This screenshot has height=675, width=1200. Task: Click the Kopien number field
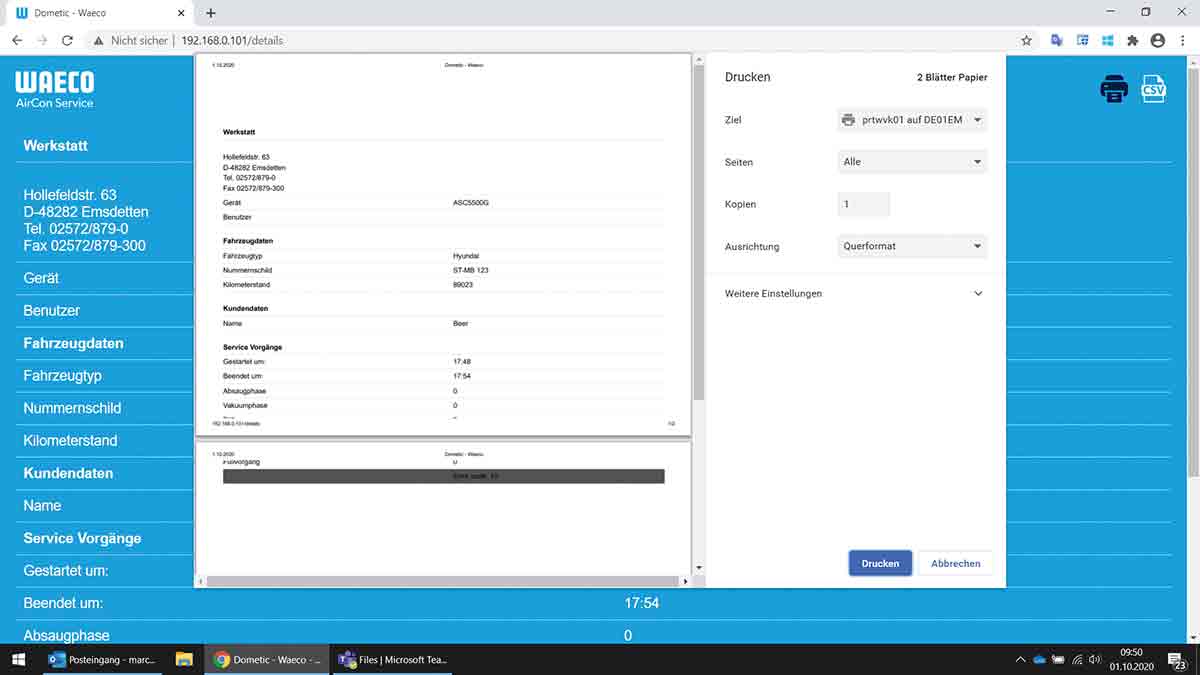coord(863,204)
